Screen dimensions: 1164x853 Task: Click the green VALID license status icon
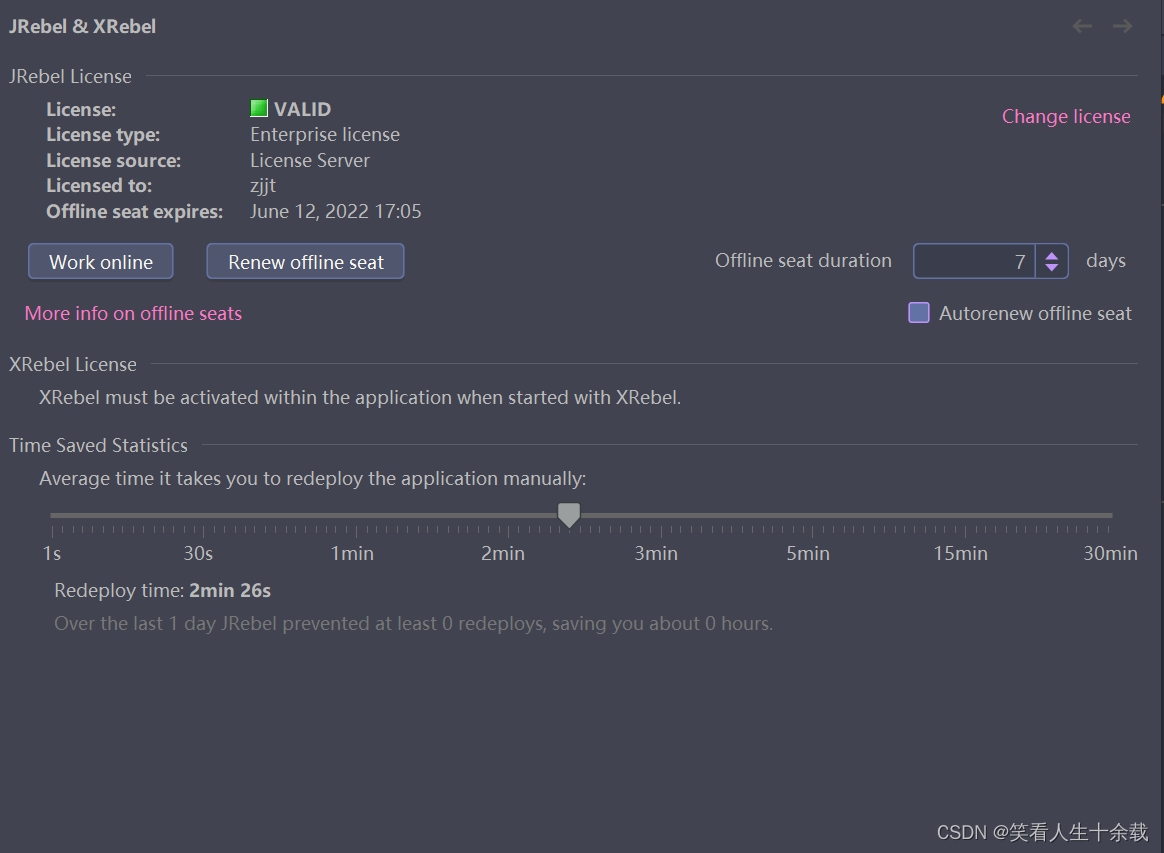pos(258,108)
